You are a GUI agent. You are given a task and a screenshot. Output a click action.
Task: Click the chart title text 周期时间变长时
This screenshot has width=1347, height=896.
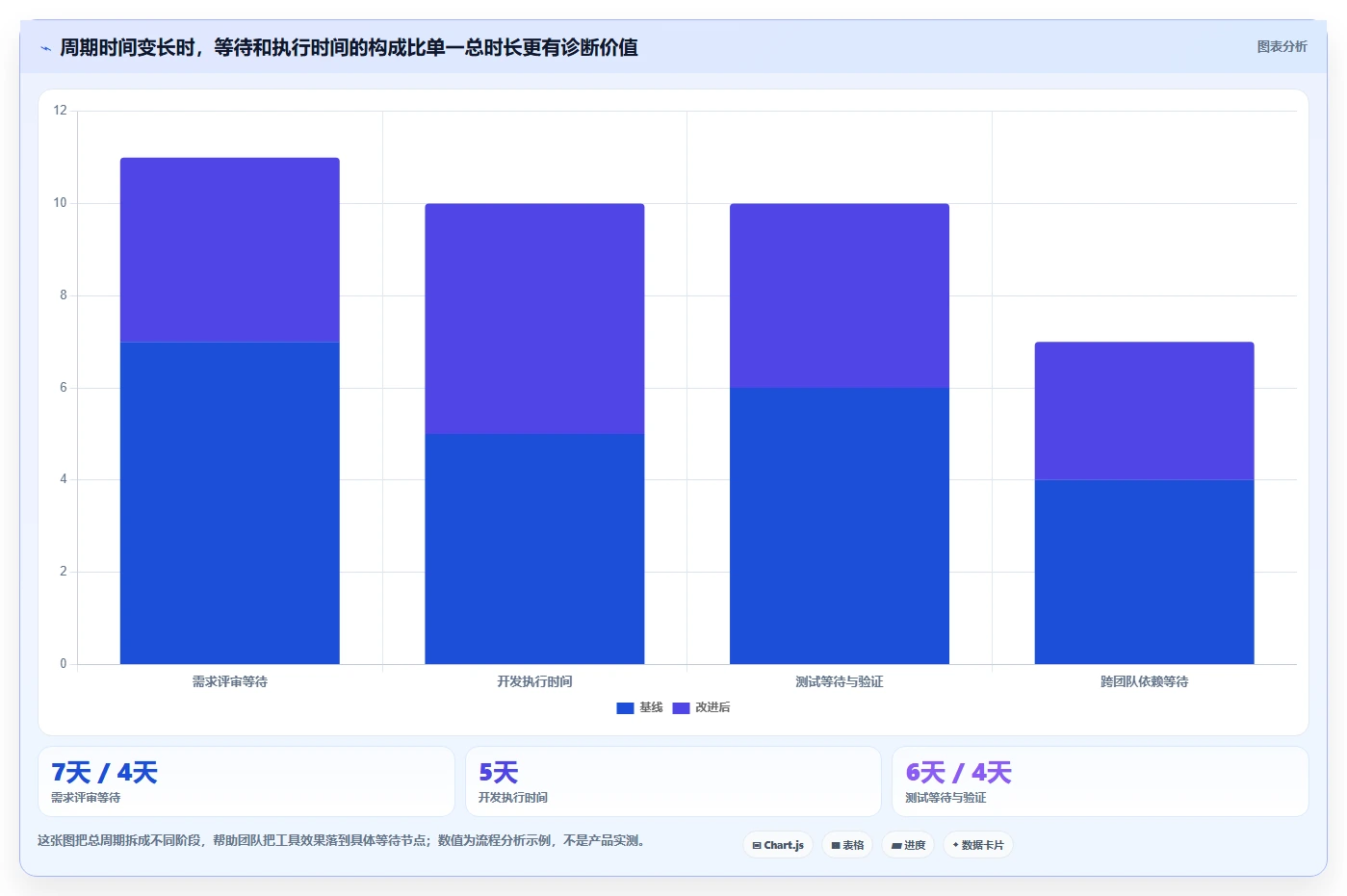127,47
